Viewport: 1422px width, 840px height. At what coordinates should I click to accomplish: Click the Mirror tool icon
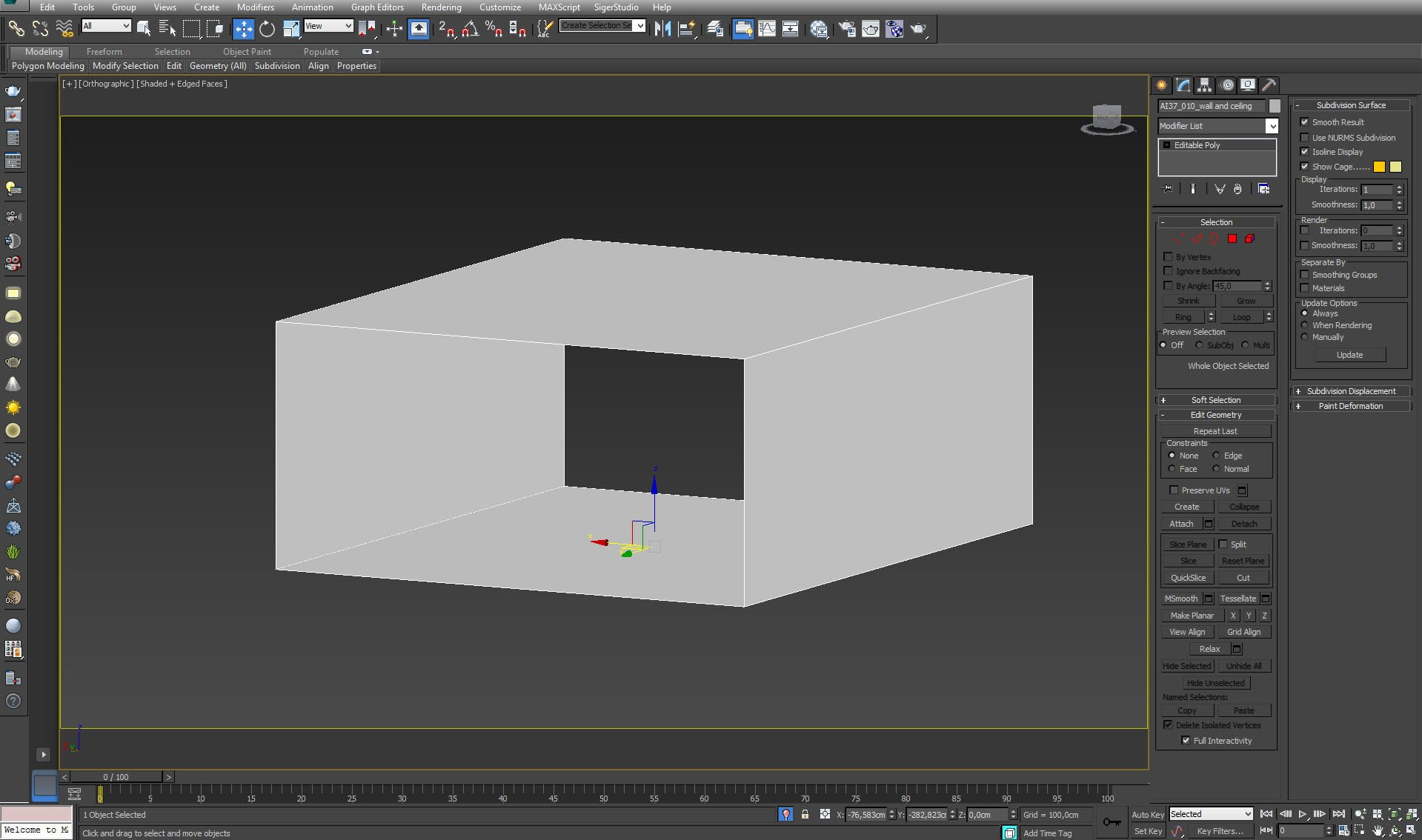tap(662, 29)
